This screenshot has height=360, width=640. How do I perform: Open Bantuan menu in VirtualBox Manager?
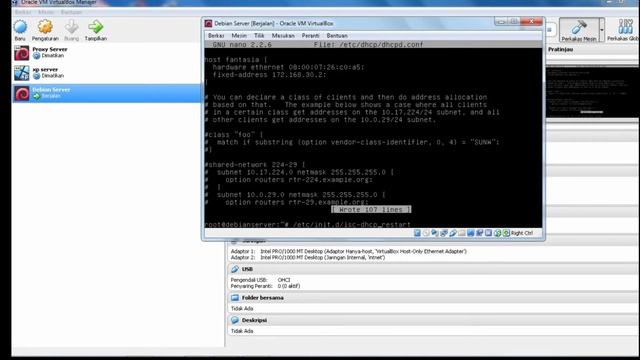coord(71,12)
